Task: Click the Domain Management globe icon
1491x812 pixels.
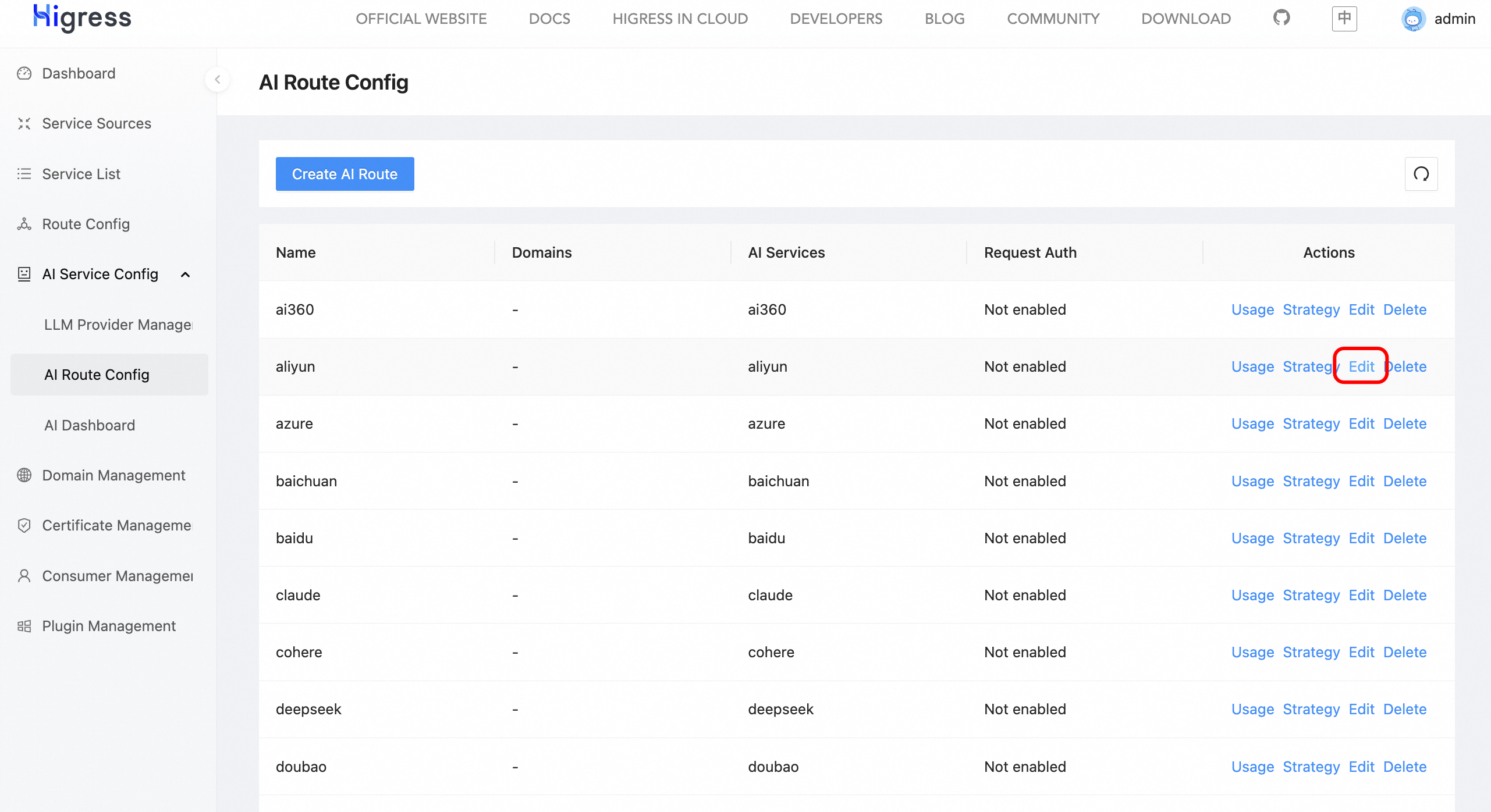Action: coord(24,475)
